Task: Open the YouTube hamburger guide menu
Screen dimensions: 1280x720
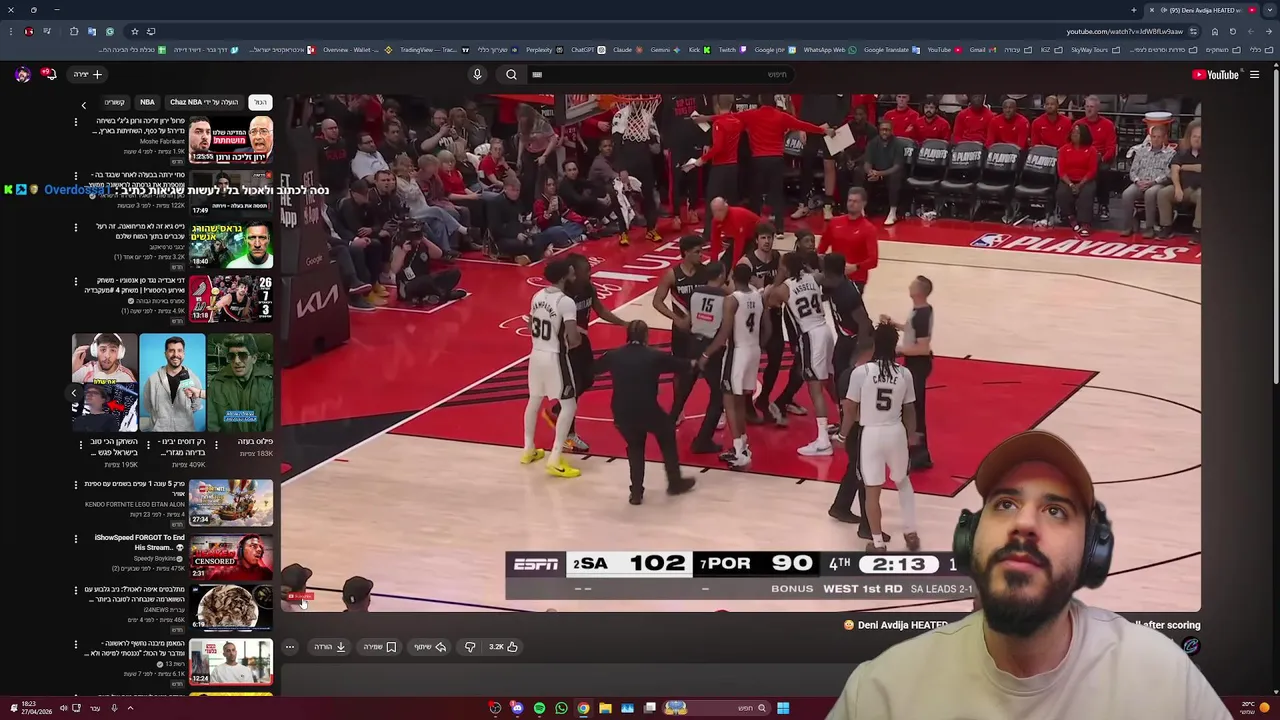Action: 1254,74
